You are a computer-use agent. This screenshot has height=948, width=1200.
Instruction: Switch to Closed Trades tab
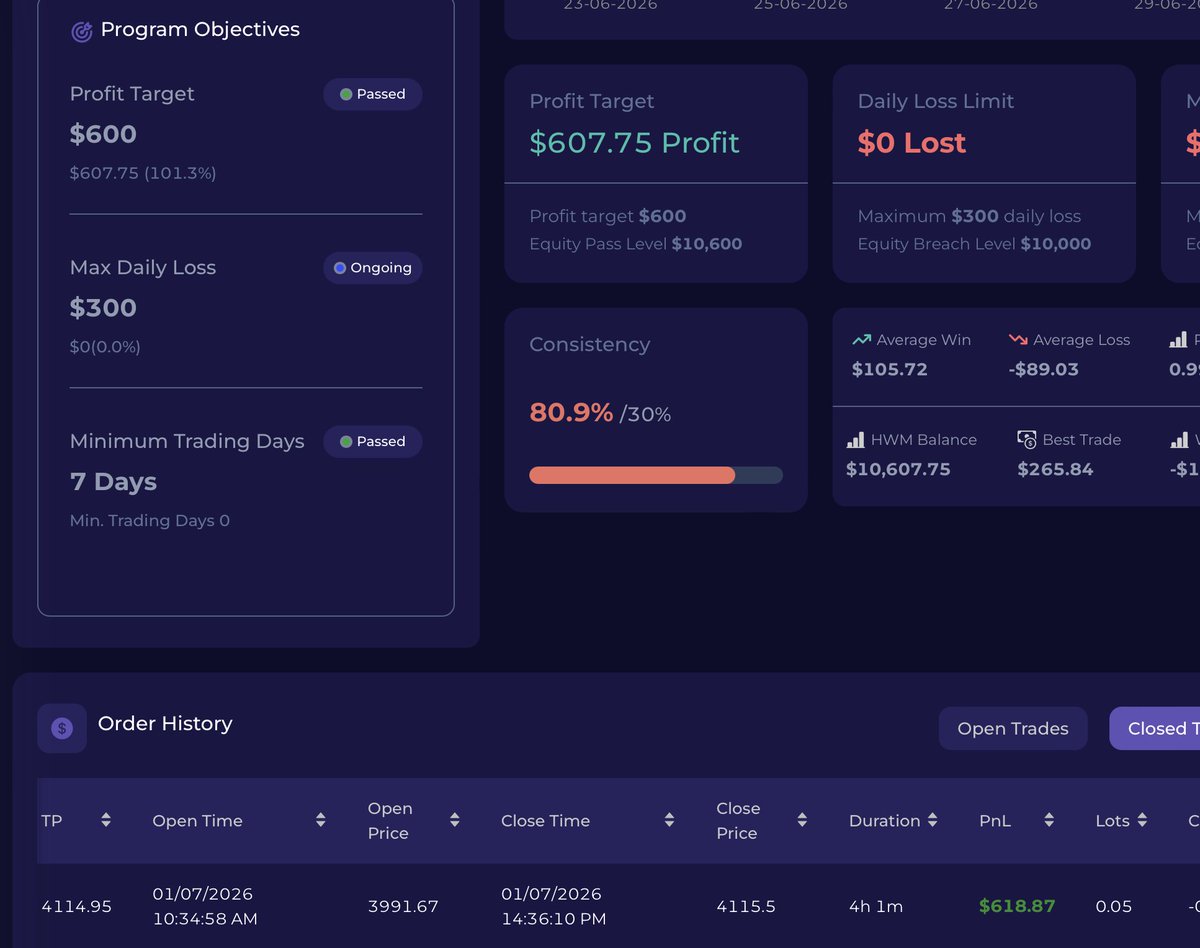(x=1155, y=729)
